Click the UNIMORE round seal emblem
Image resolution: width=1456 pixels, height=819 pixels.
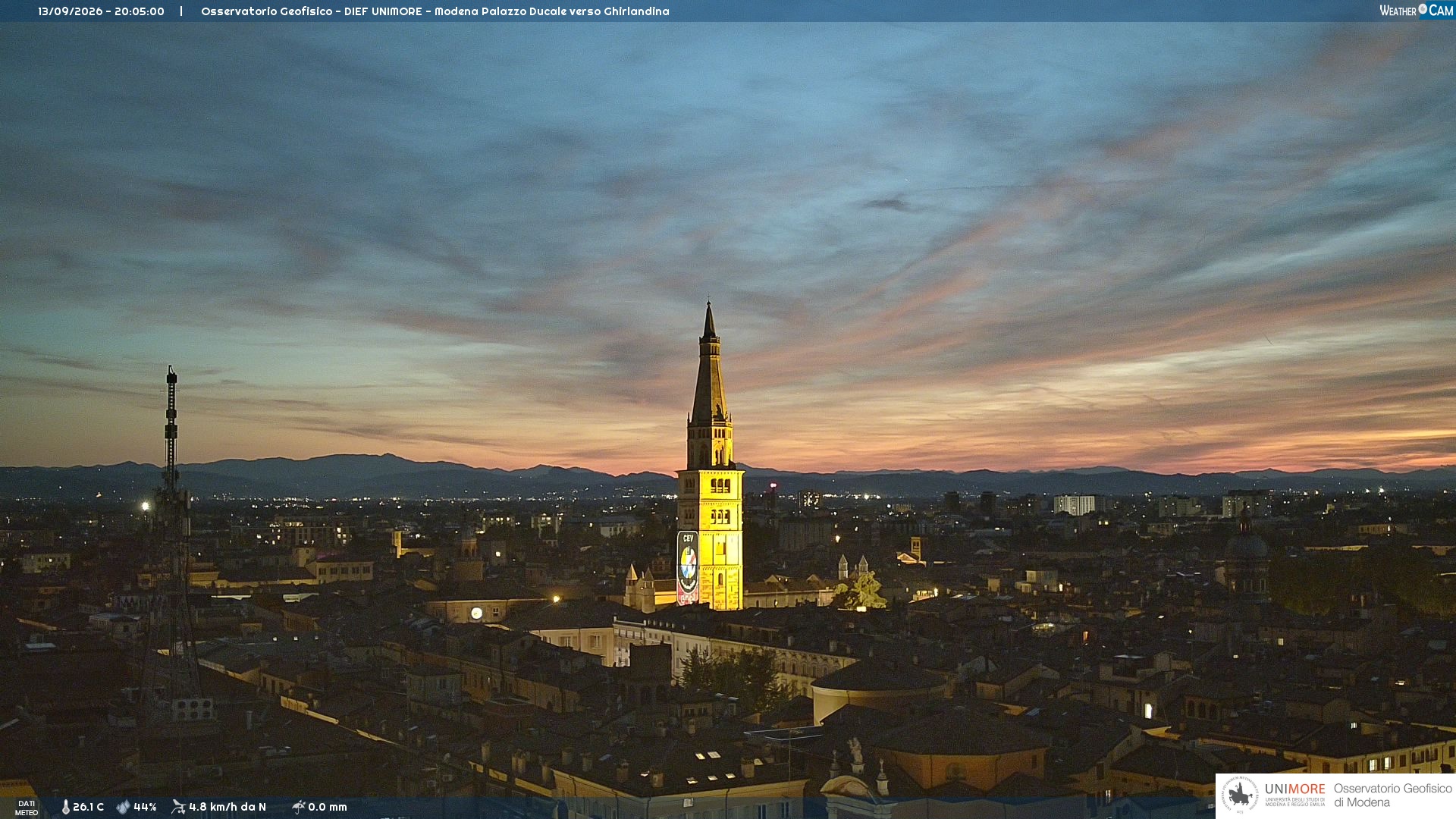1241,795
